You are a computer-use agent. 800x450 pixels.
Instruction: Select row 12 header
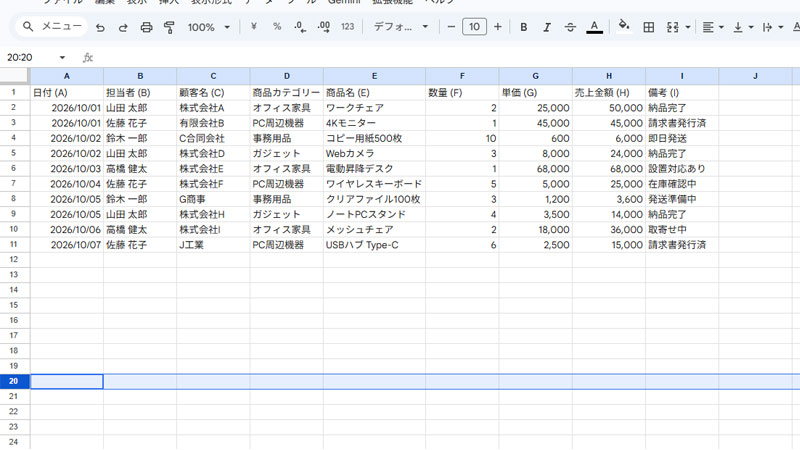[x=14, y=259]
